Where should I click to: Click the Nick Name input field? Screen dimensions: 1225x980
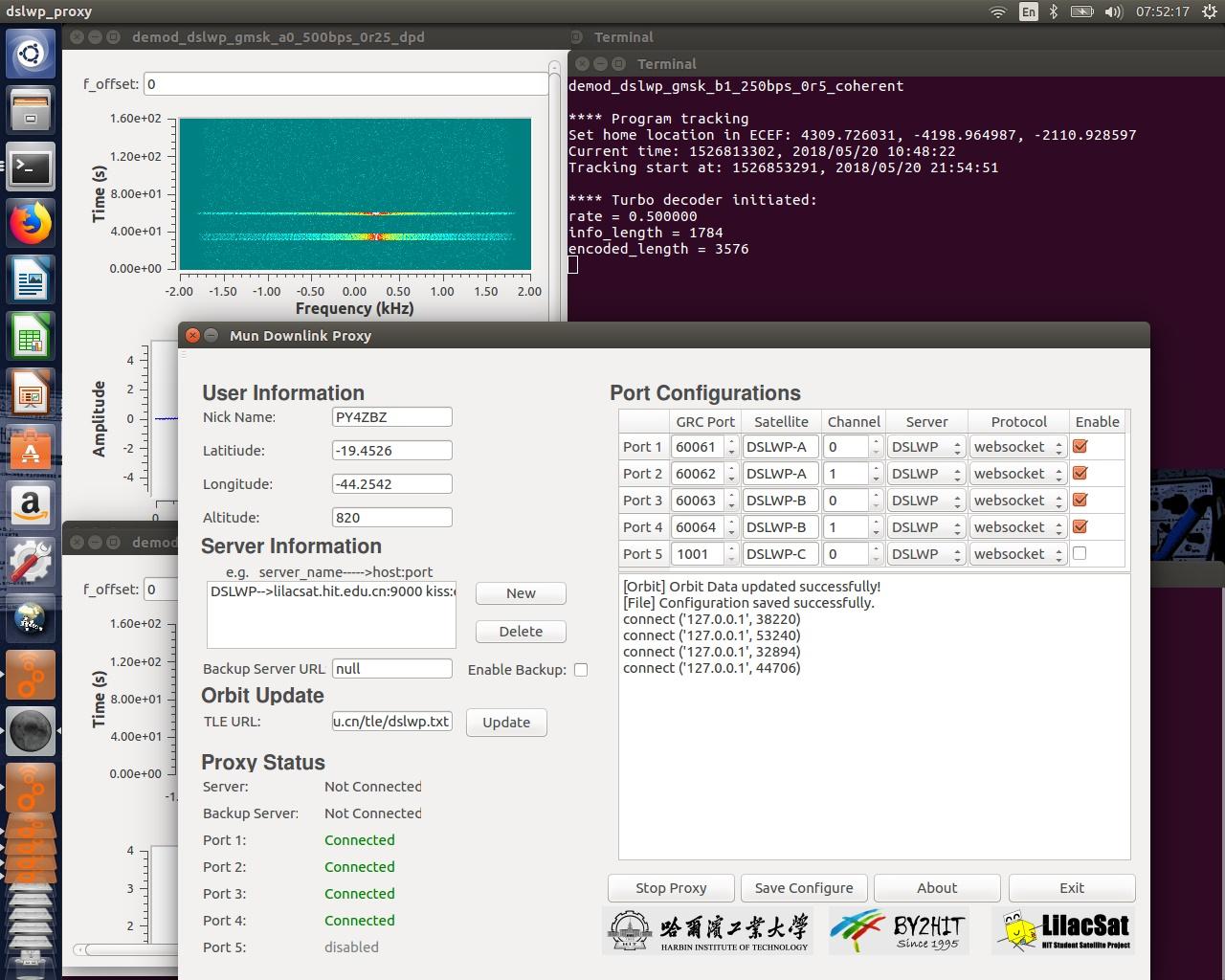point(391,417)
